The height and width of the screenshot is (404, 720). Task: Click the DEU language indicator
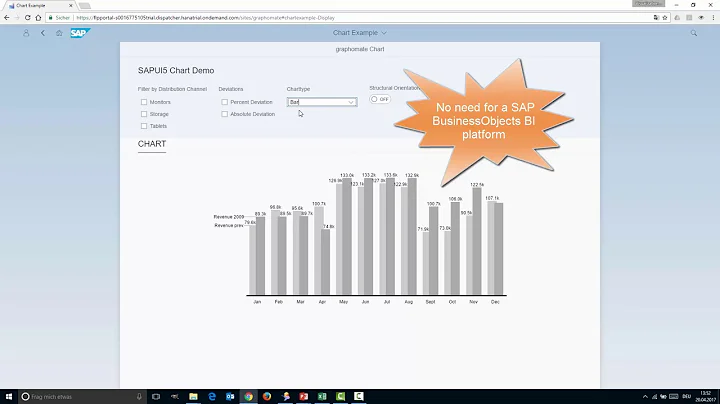[x=686, y=396]
